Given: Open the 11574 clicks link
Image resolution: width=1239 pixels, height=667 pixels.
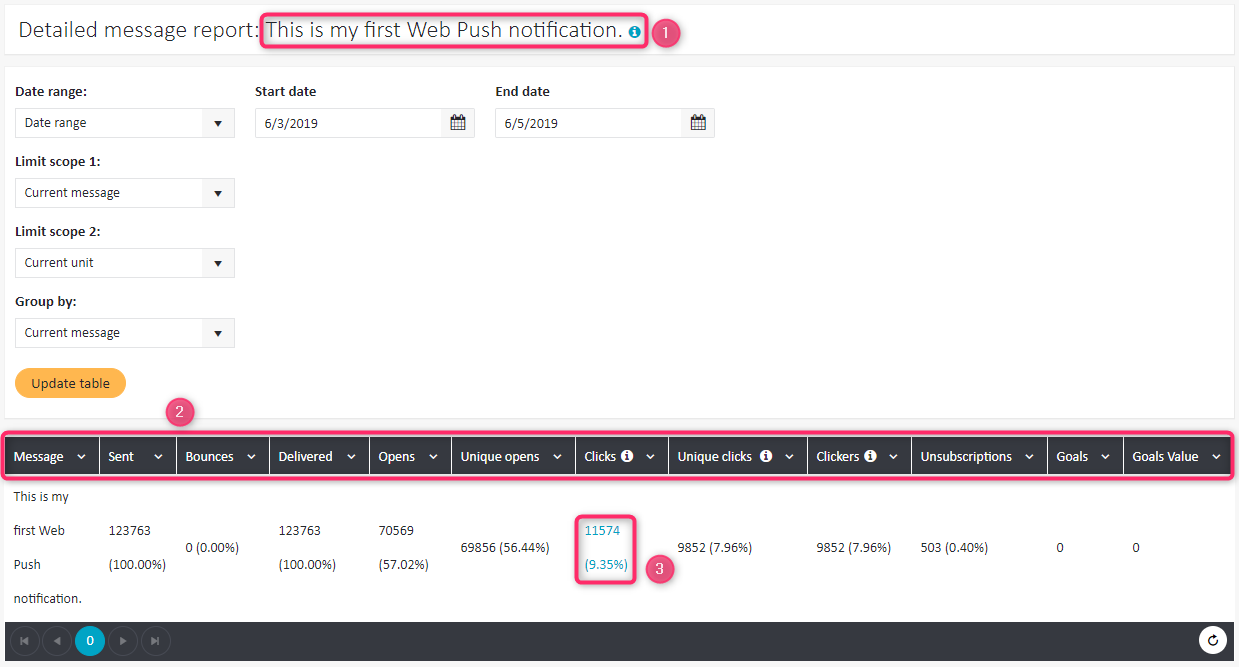Looking at the screenshot, I should 602,531.
